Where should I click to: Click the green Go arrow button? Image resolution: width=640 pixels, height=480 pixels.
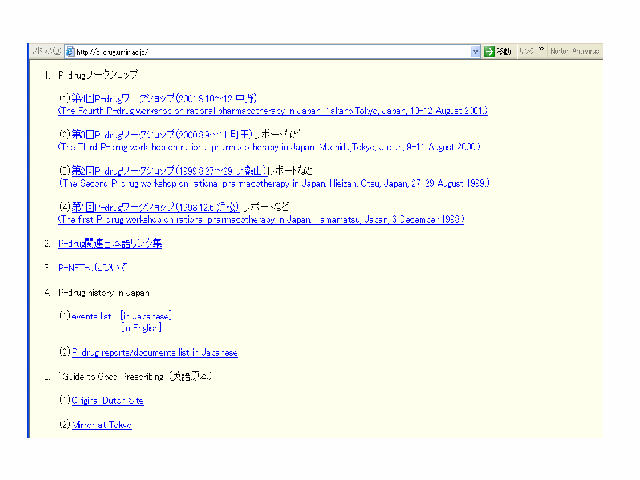[x=490, y=51]
